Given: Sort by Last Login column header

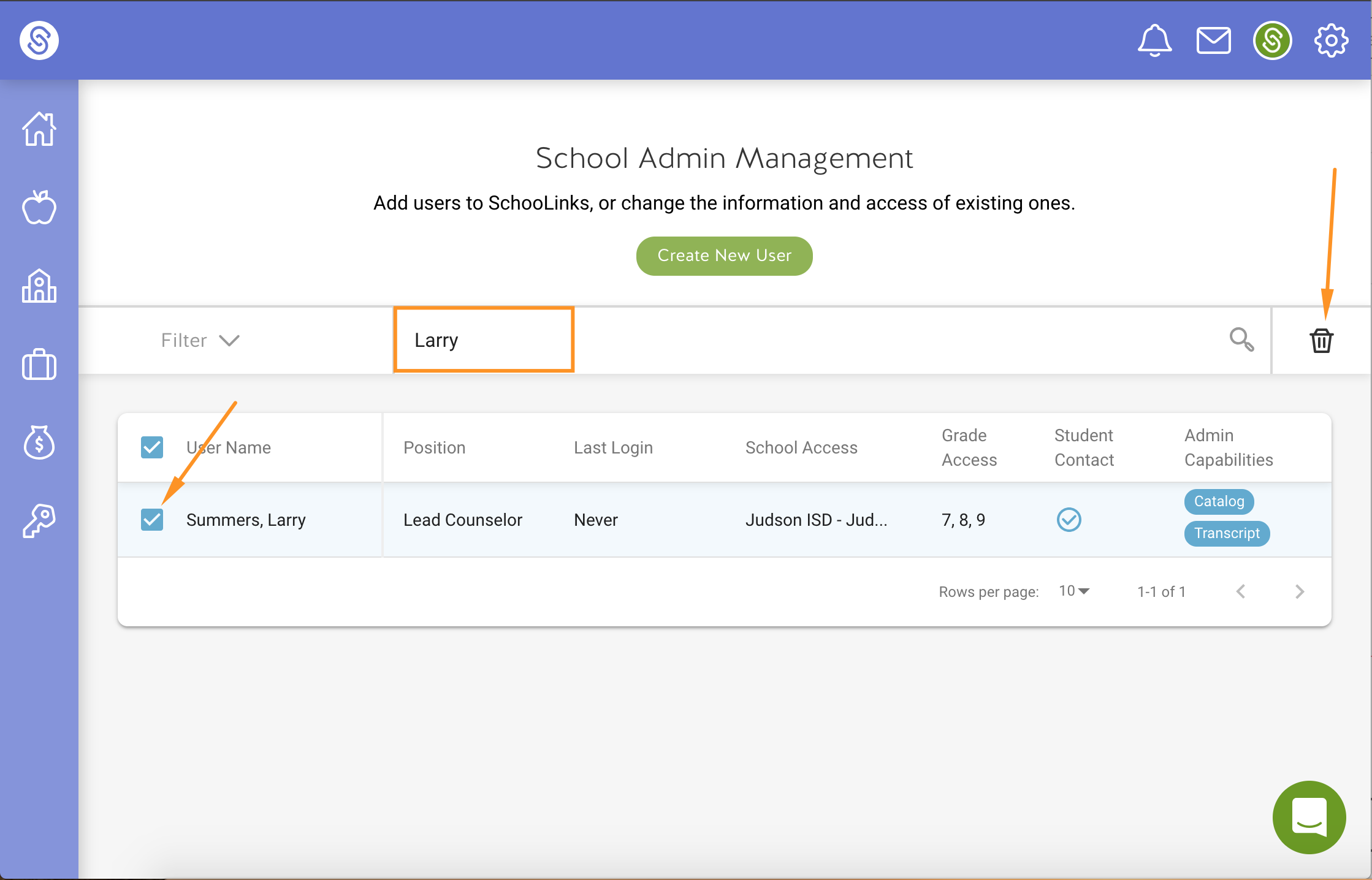Looking at the screenshot, I should pyautogui.click(x=614, y=447).
